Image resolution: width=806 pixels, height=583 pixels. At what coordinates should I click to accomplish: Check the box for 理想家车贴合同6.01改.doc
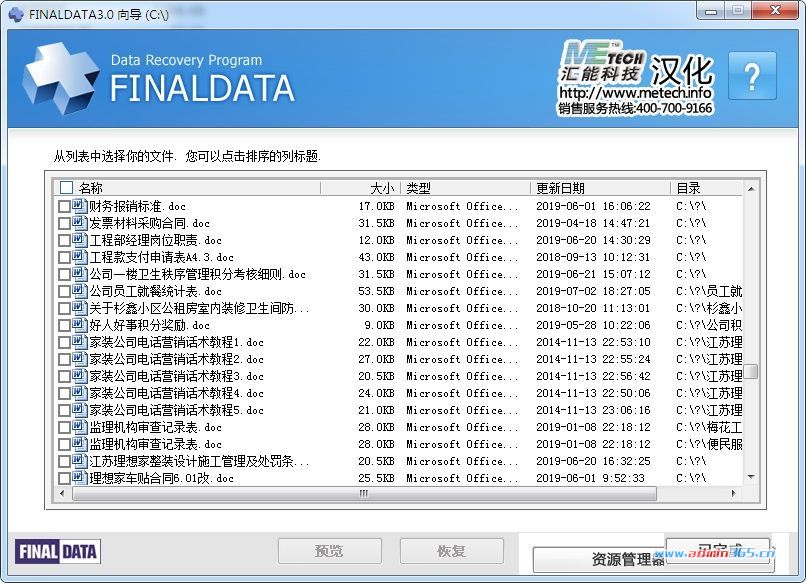(x=64, y=478)
